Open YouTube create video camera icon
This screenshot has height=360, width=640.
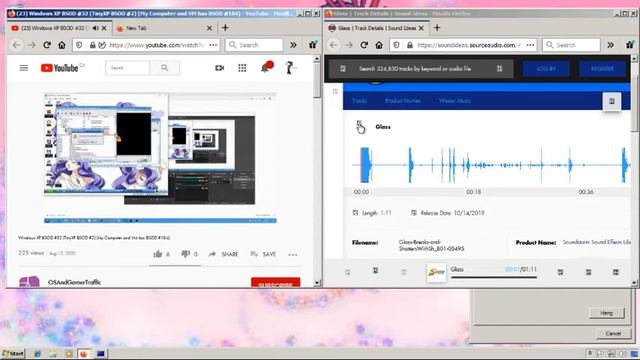click(220, 68)
